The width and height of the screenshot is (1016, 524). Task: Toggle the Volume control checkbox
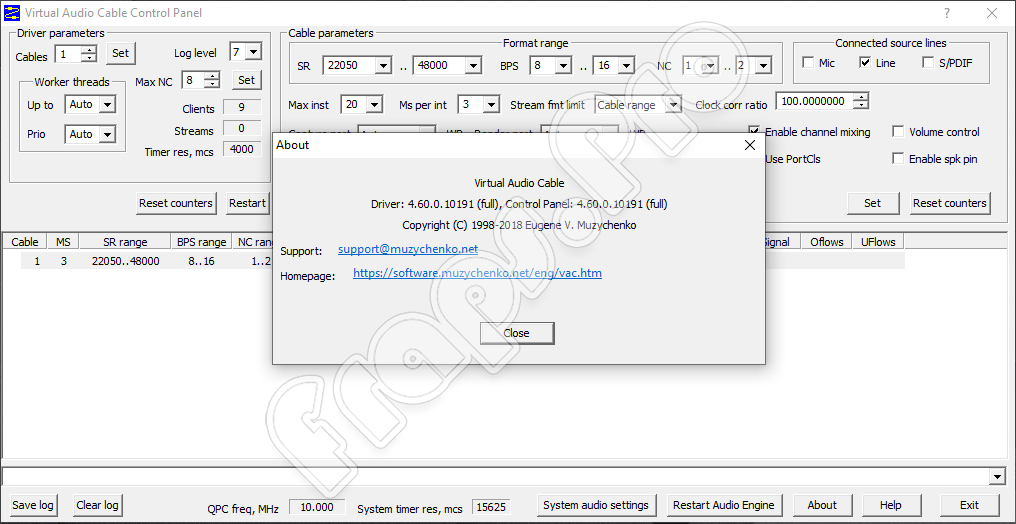(898, 132)
